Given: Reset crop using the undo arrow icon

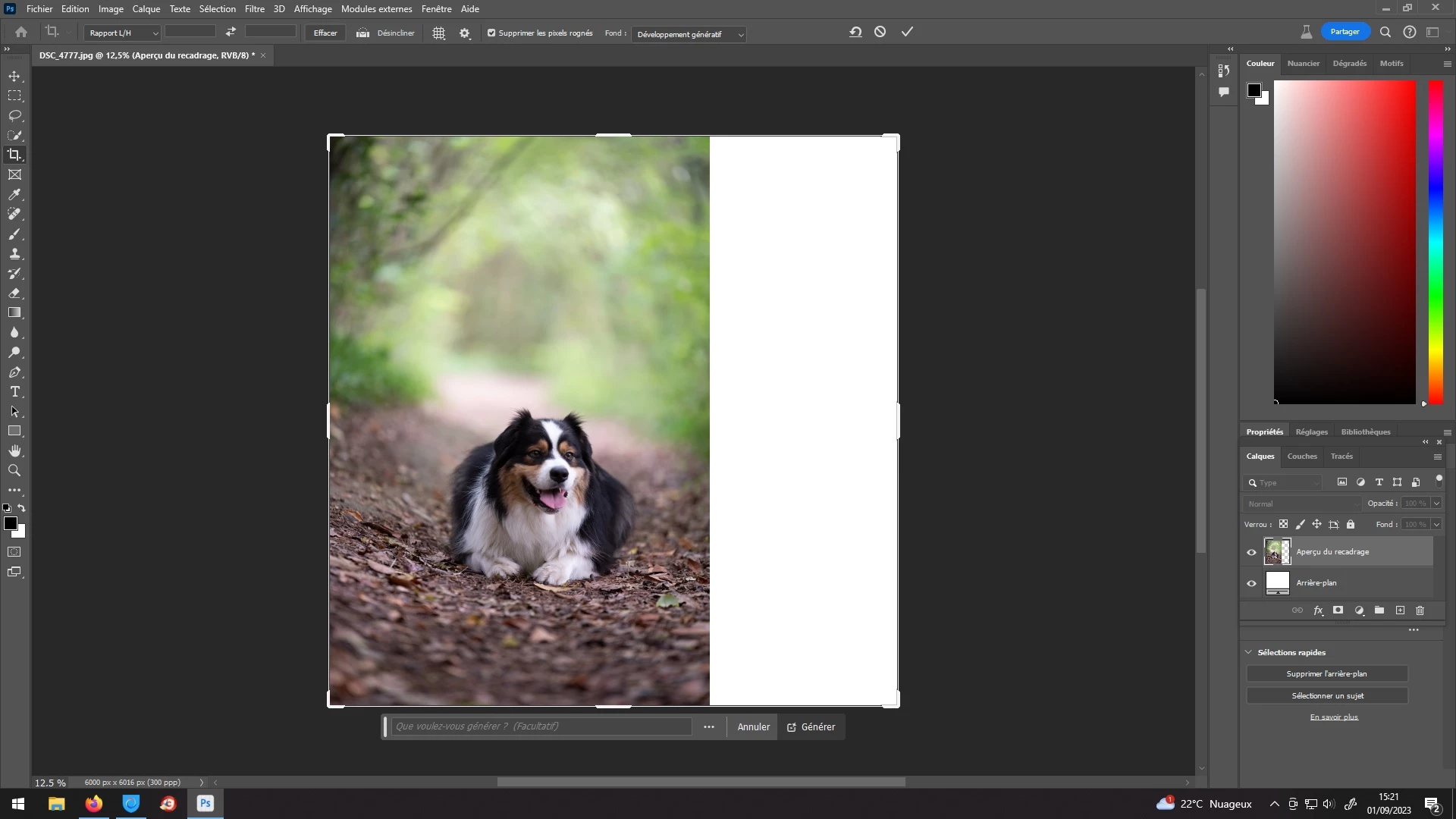Looking at the screenshot, I should (855, 32).
